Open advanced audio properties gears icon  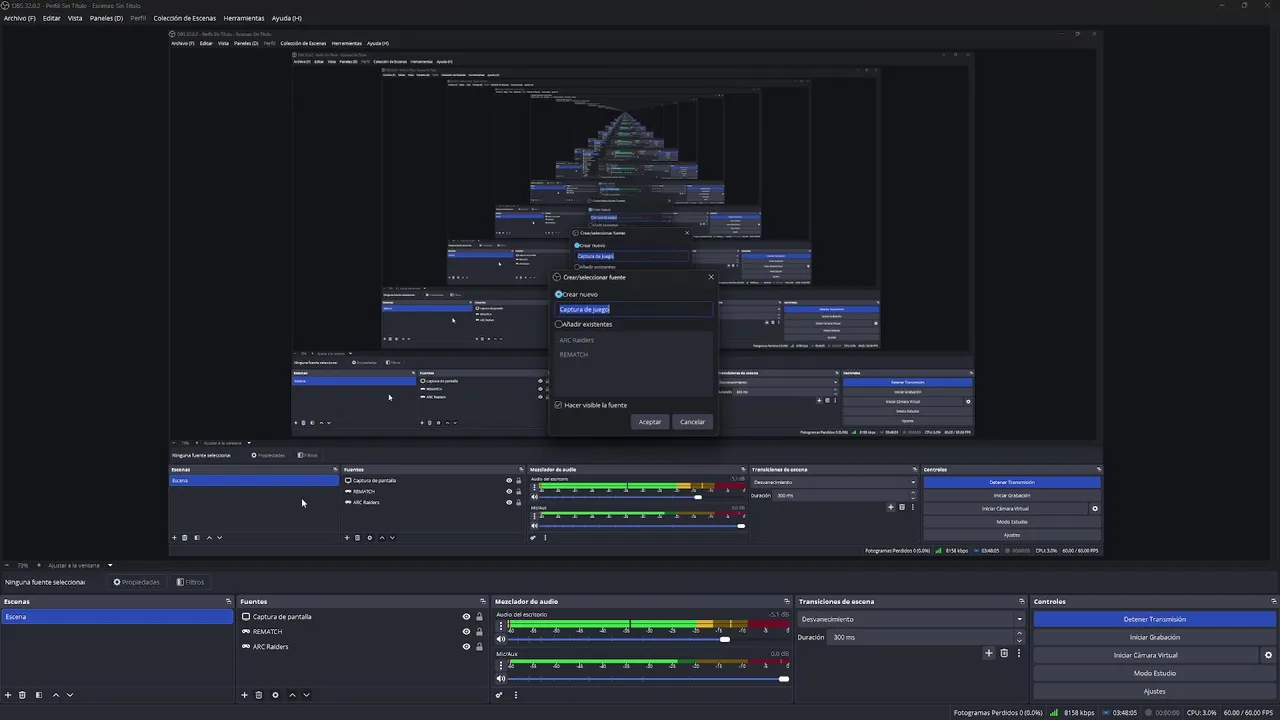(x=499, y=695)
